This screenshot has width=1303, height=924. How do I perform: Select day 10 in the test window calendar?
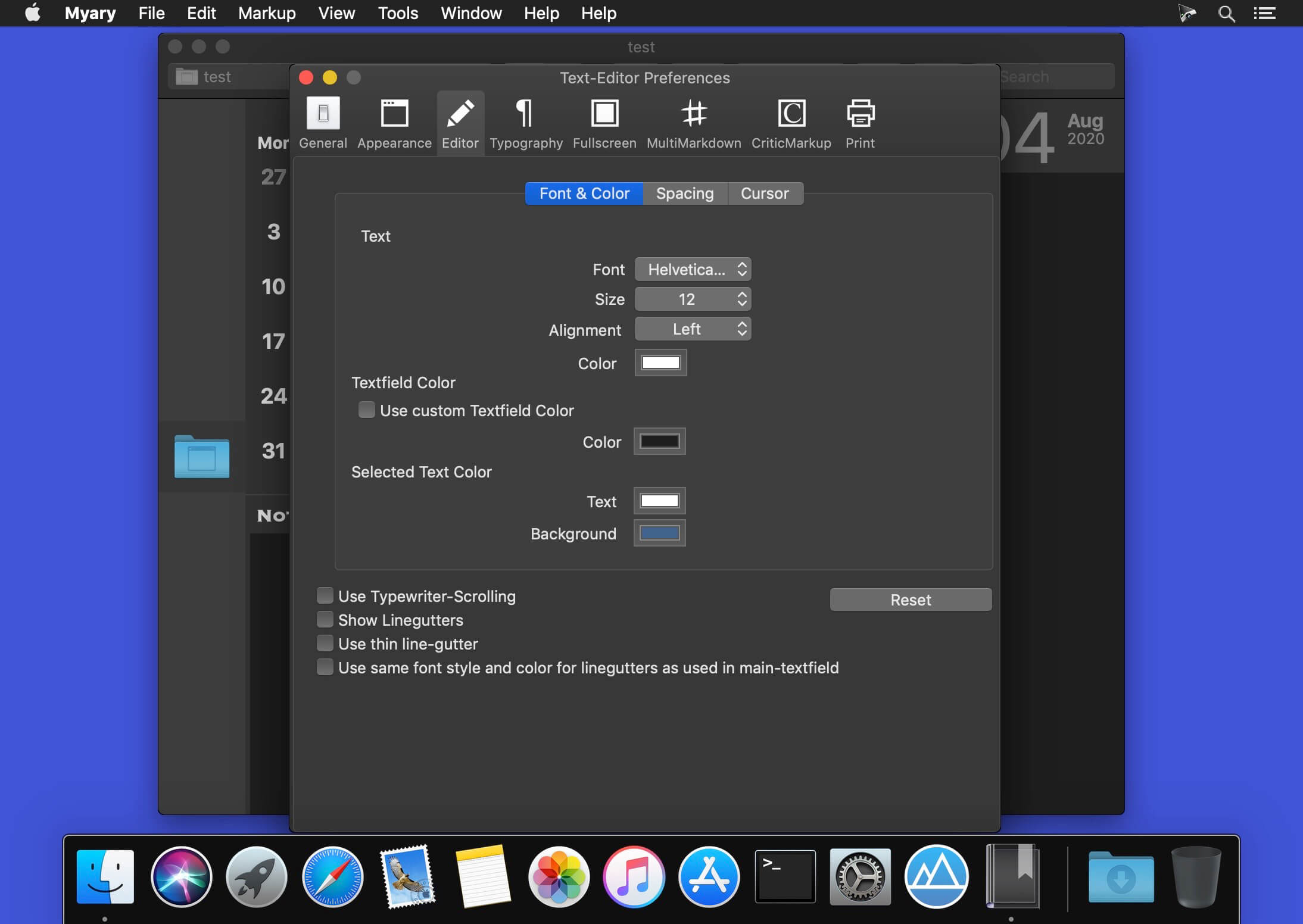273,286
